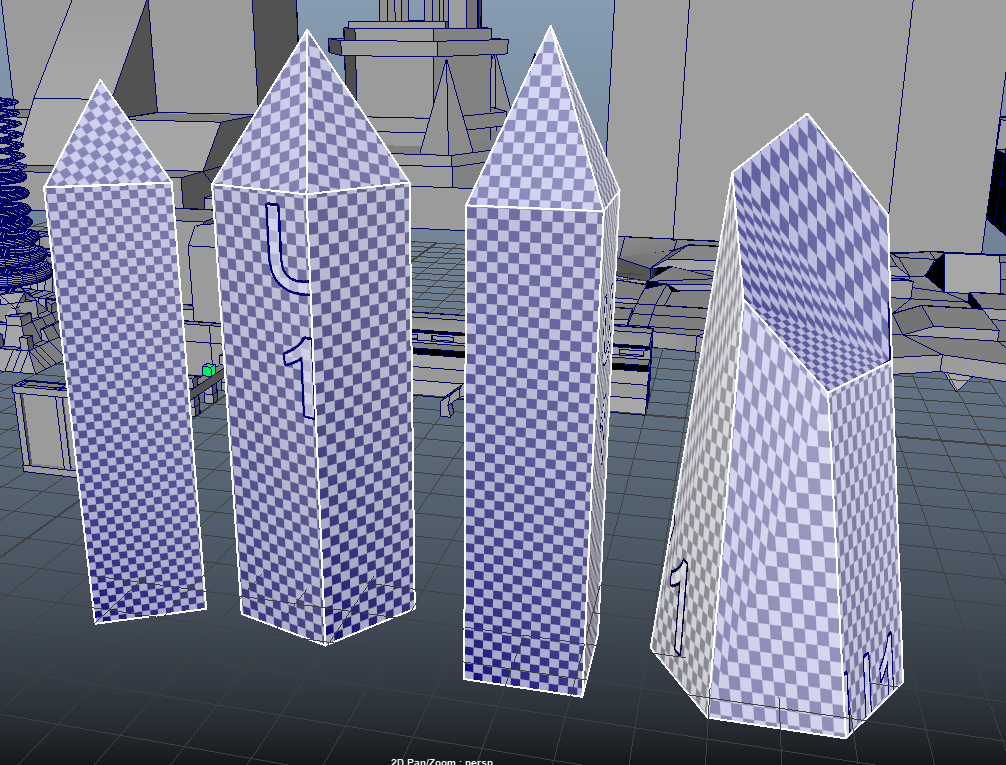Viewport: 1006px width, 765px height.
Task: Select the small green cube
Action: (208, 370)
